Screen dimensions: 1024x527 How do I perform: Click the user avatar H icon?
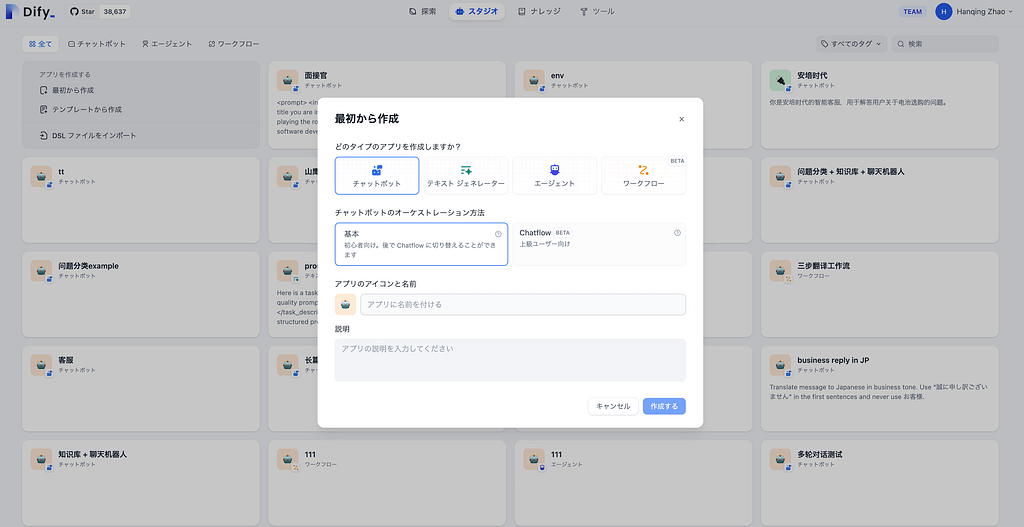[944, 12]
